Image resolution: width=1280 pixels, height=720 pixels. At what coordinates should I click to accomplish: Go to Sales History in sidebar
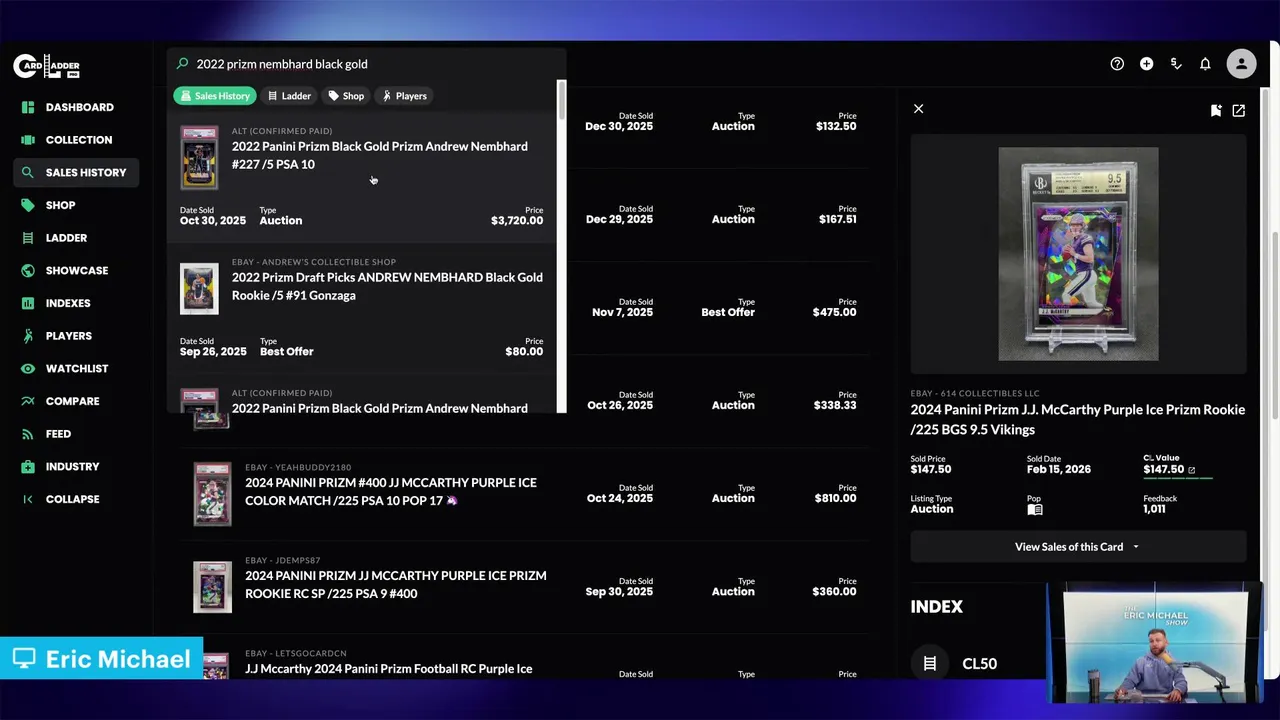tap(76, 173)
